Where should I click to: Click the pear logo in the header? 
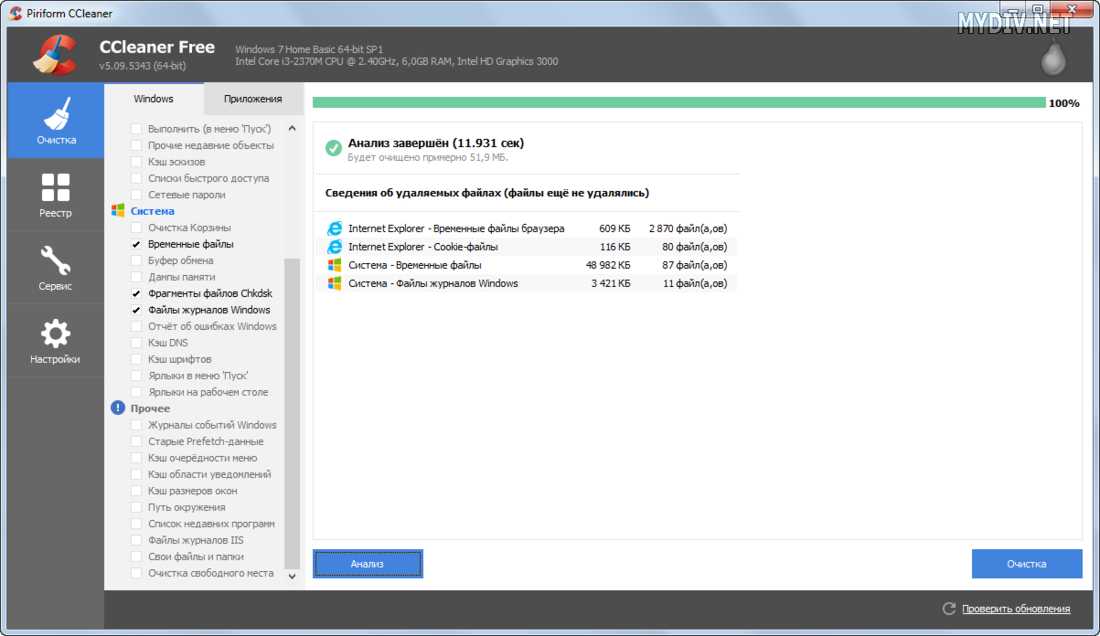[1054, 60]
